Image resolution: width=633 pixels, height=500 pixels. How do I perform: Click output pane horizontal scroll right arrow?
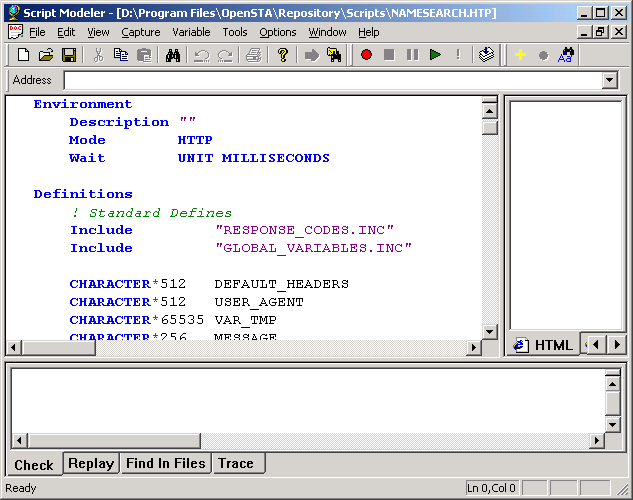pyautogui.click(x=597, y=440)
